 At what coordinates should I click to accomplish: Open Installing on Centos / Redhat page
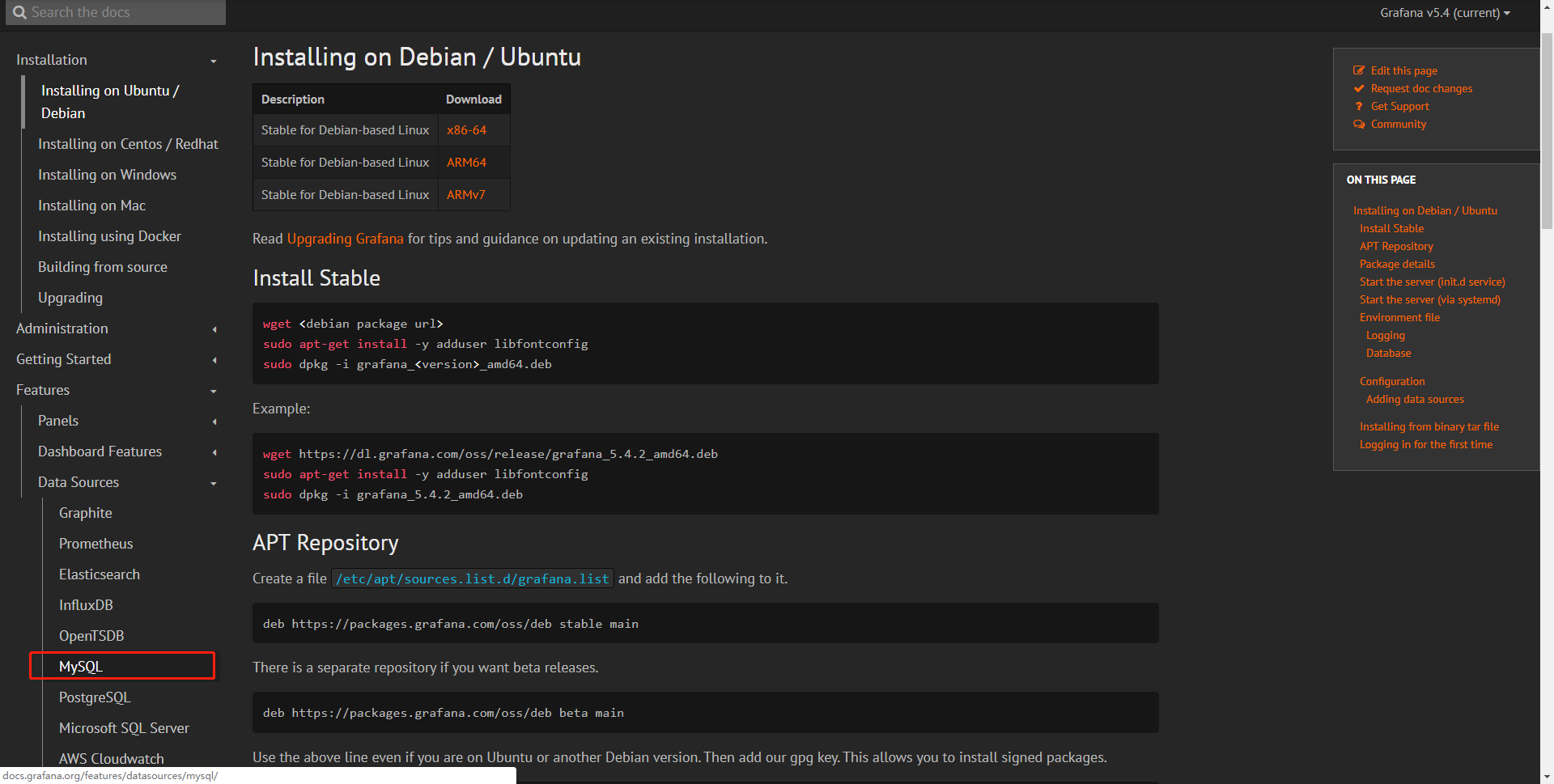coord(128,144)
